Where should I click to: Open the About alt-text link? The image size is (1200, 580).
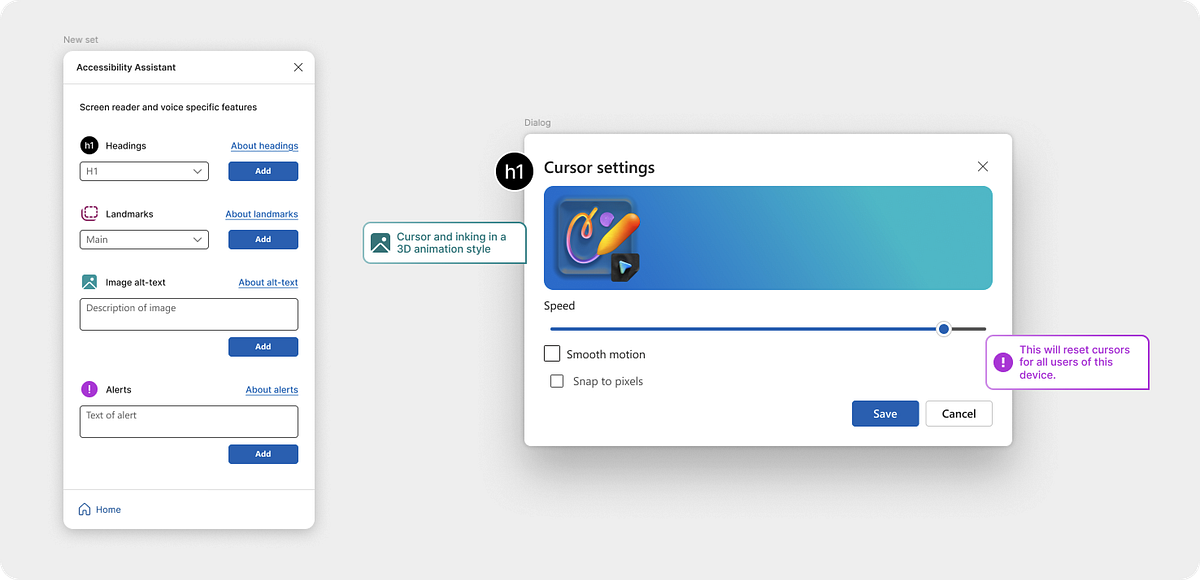(x=268, y=282)
